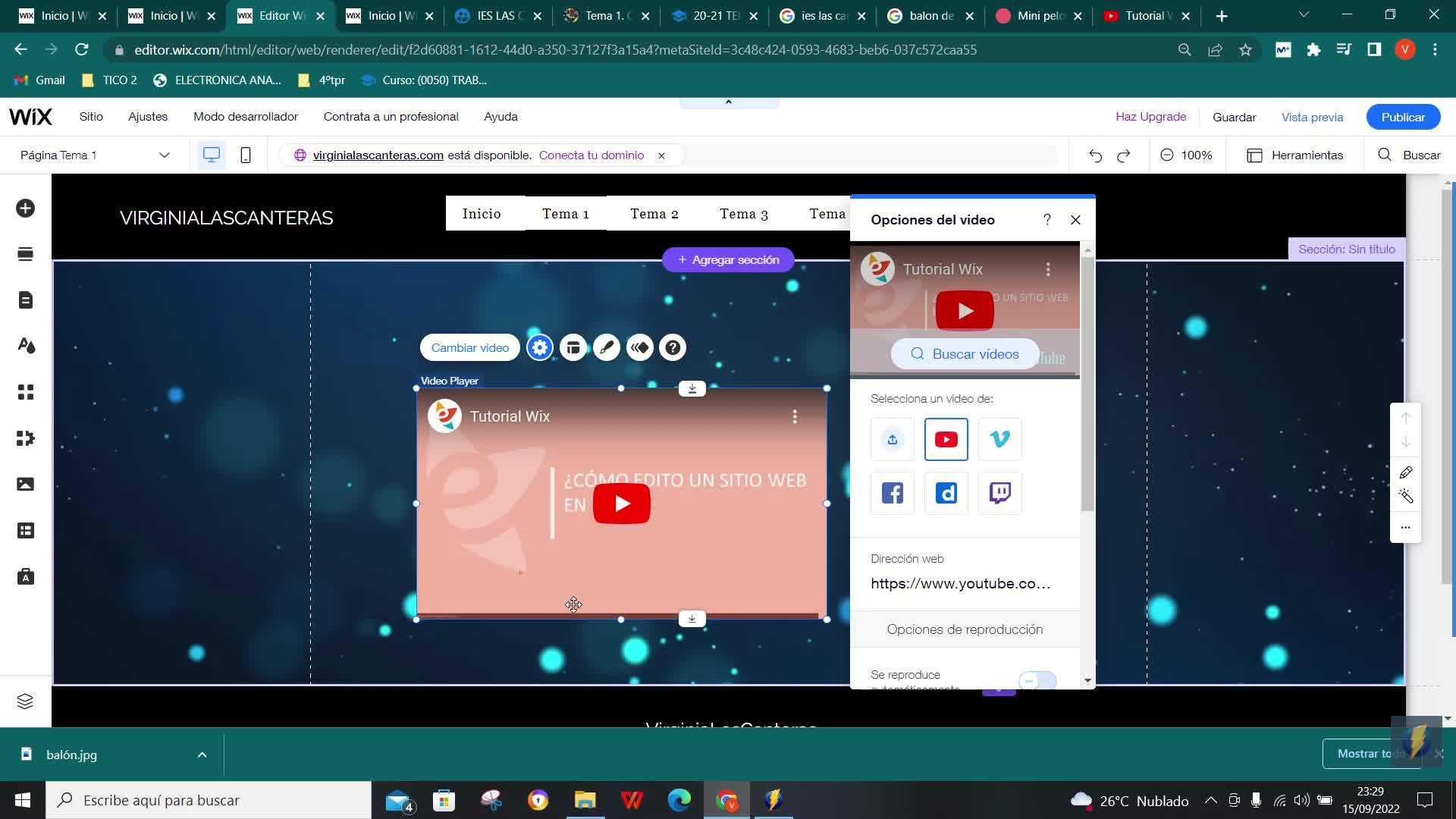Switch to mobile editor view
The image size is (1456, 819).
coord(245,155)
